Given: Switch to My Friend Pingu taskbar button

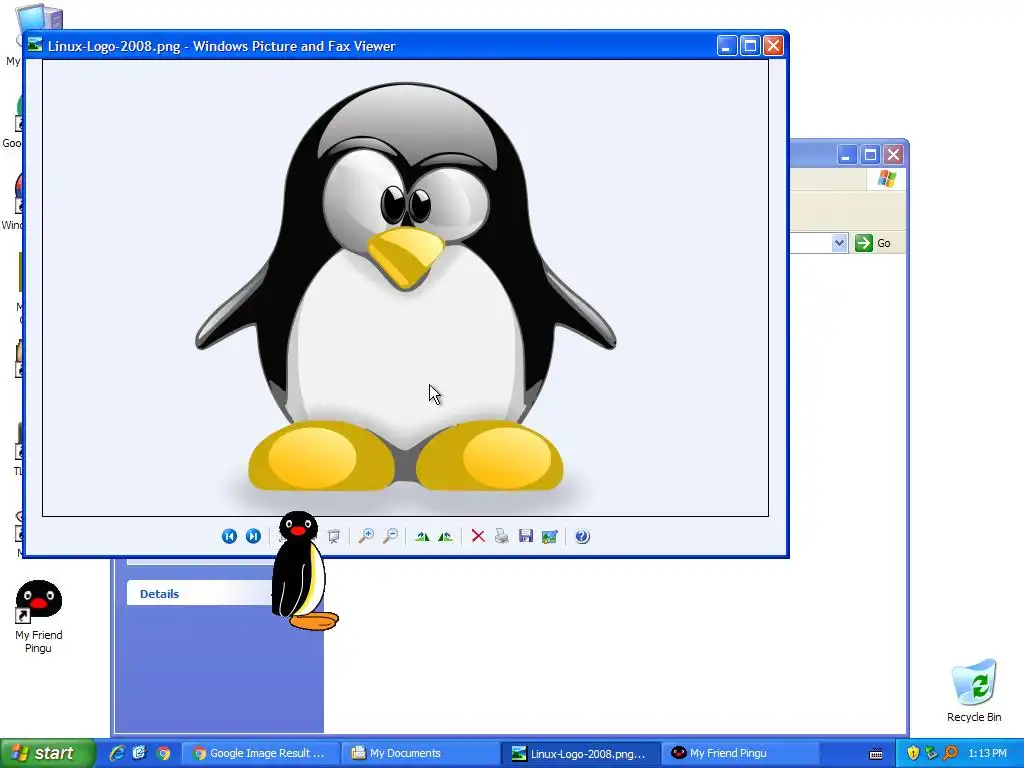Looking at the screenshot, I should (x=741, y=753).
